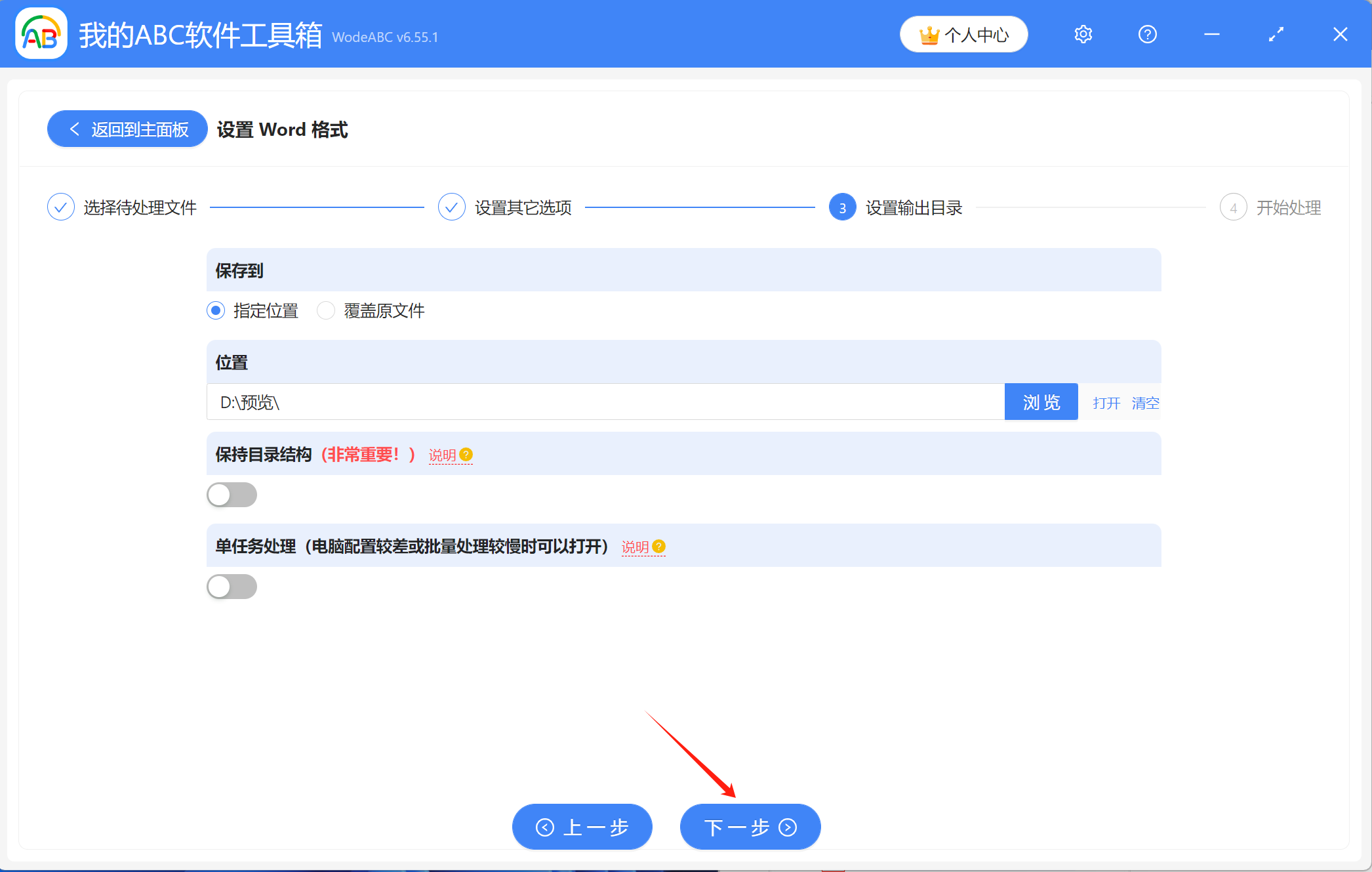Click step 2 设置其它选项 in the progress bar
The height and width of the screenshot is (872, 1372).
451,207
